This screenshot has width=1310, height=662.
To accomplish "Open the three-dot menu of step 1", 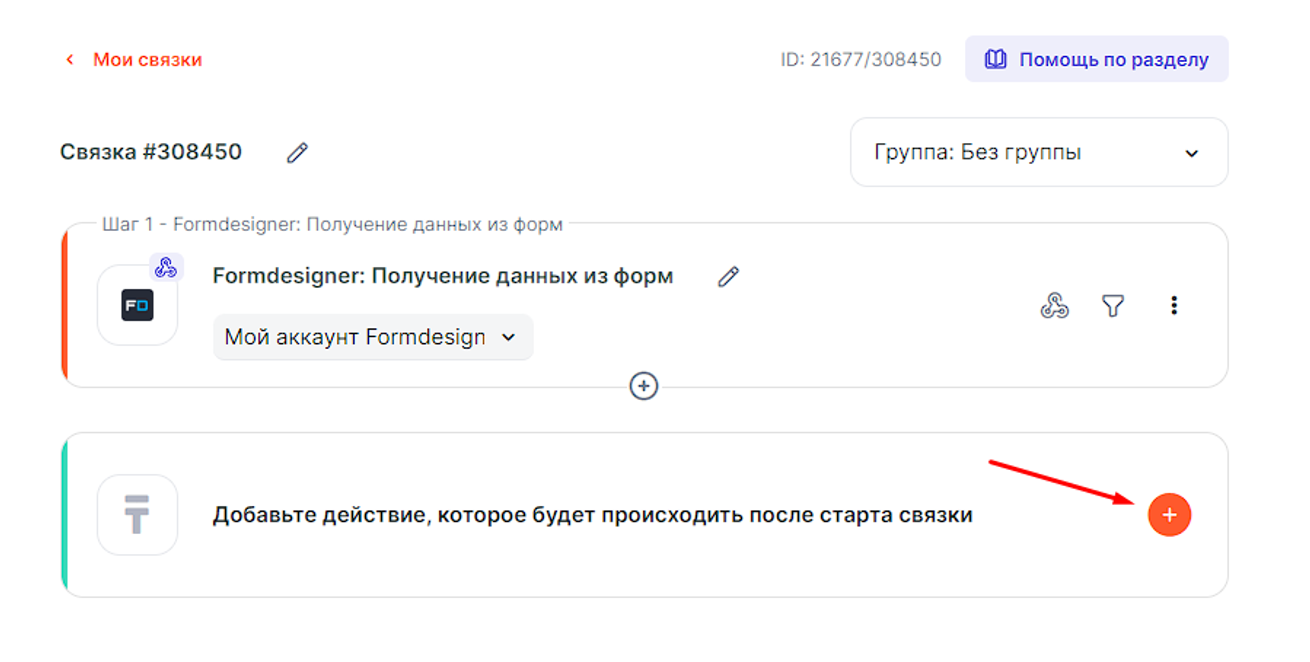I will point(1174,306).
